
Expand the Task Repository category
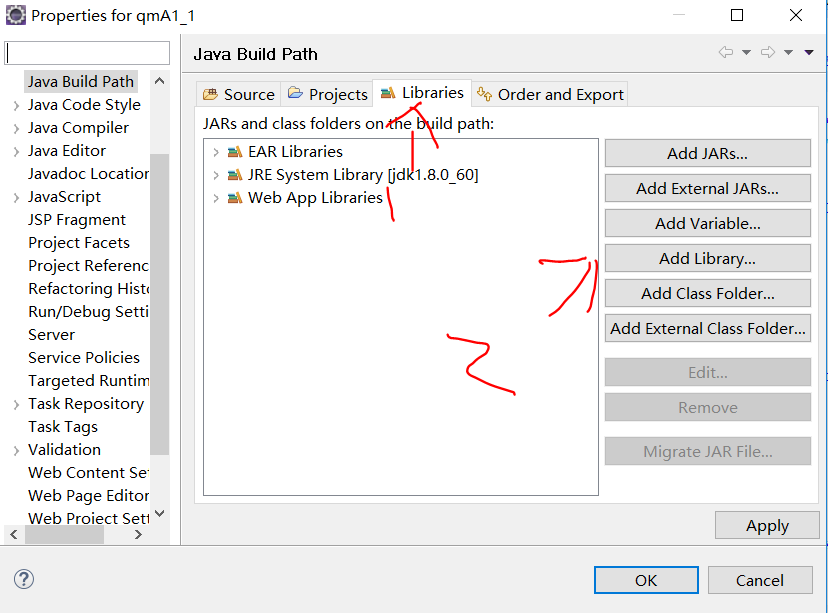click(16, 404)
